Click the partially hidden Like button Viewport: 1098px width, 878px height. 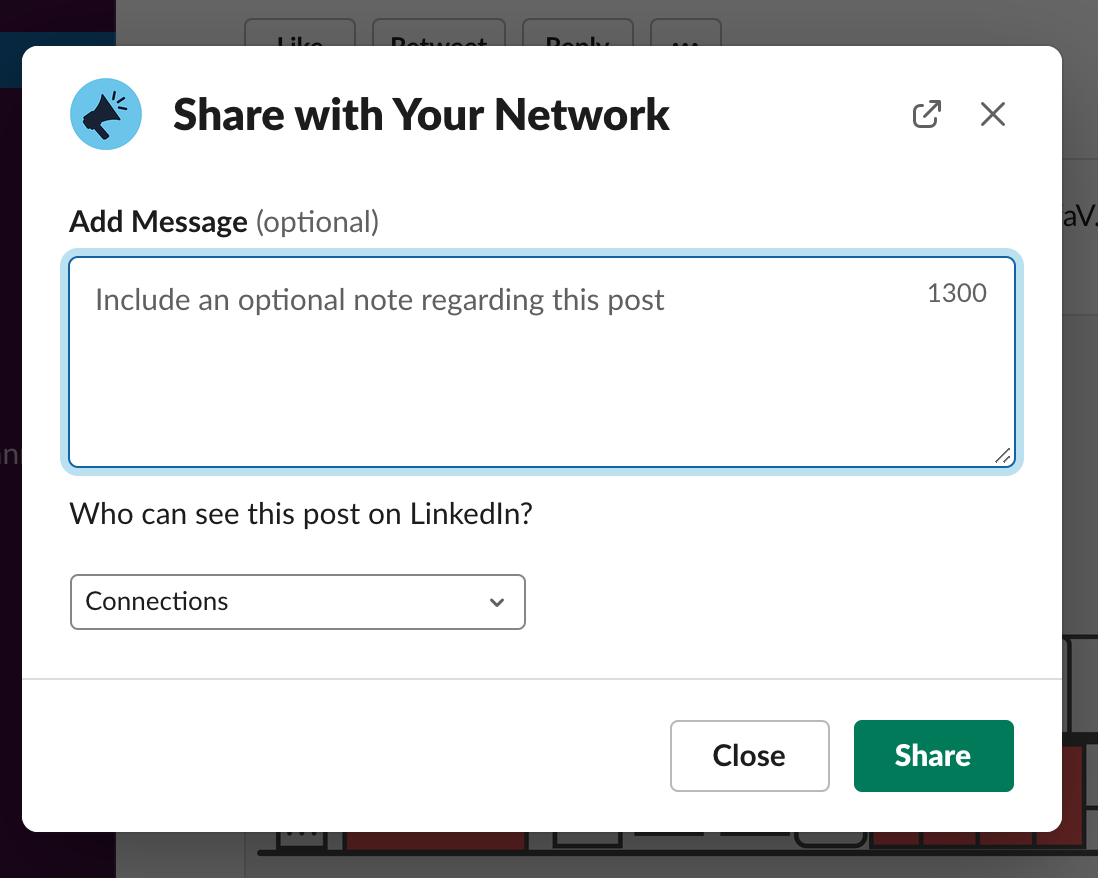(300, 33)
